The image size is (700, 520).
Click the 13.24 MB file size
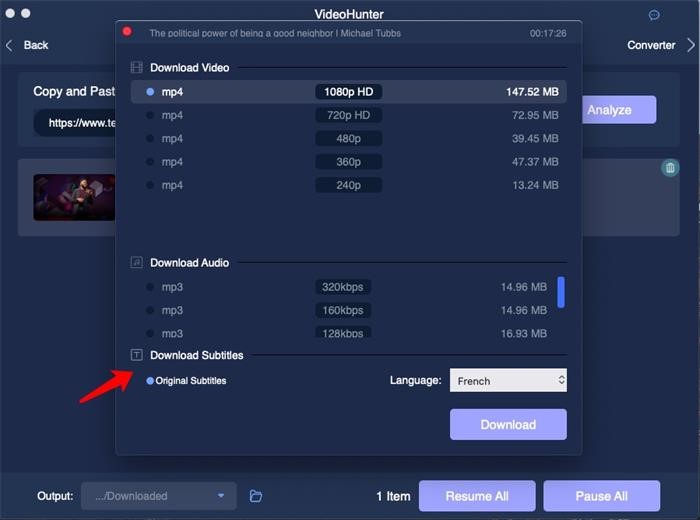click(x=535, y=185)
